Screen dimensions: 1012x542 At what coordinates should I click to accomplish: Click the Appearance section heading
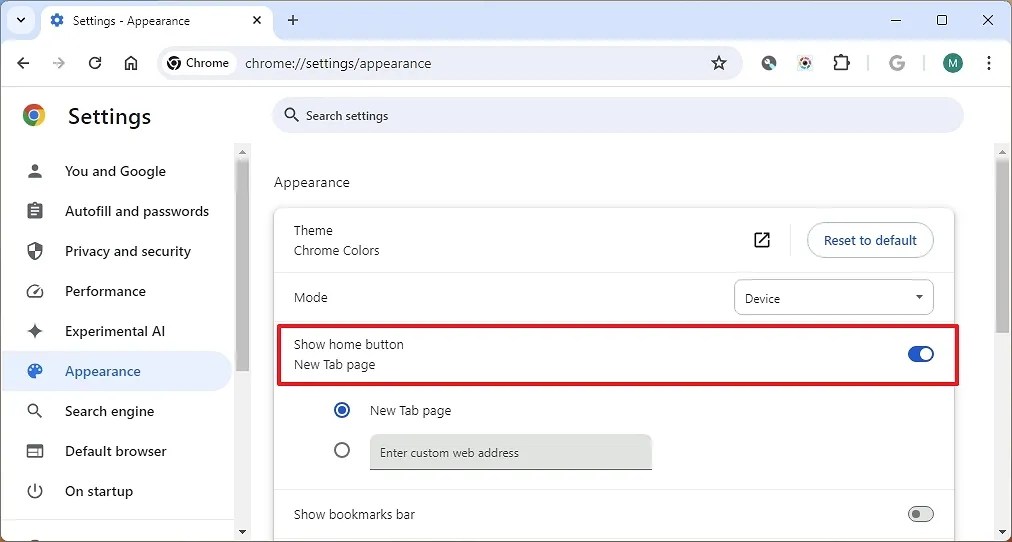tap(312, 183)
